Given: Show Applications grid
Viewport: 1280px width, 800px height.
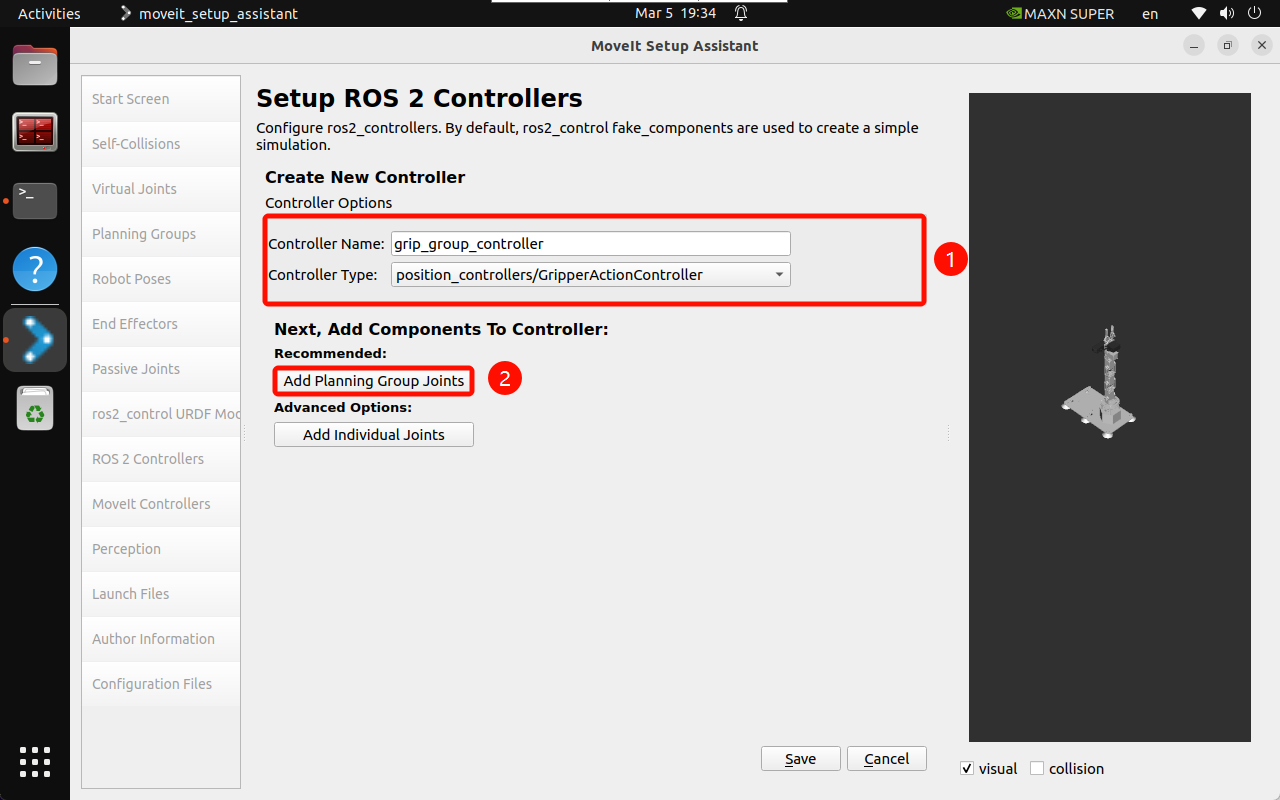Looking at the screenshot, I should pyautogui.click(x=35, y=761).
